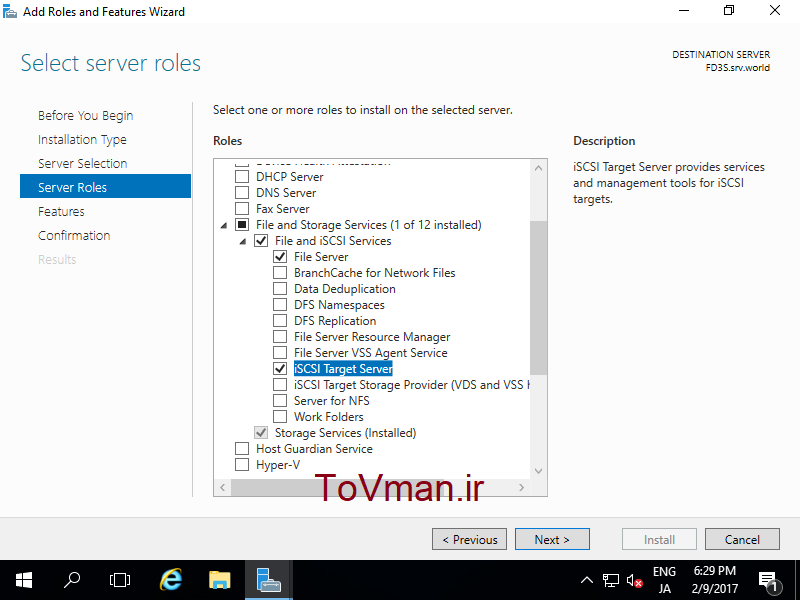Check the Hyper-V role
This screenshot has width=800, height=600.
click(x=242, y=464)
